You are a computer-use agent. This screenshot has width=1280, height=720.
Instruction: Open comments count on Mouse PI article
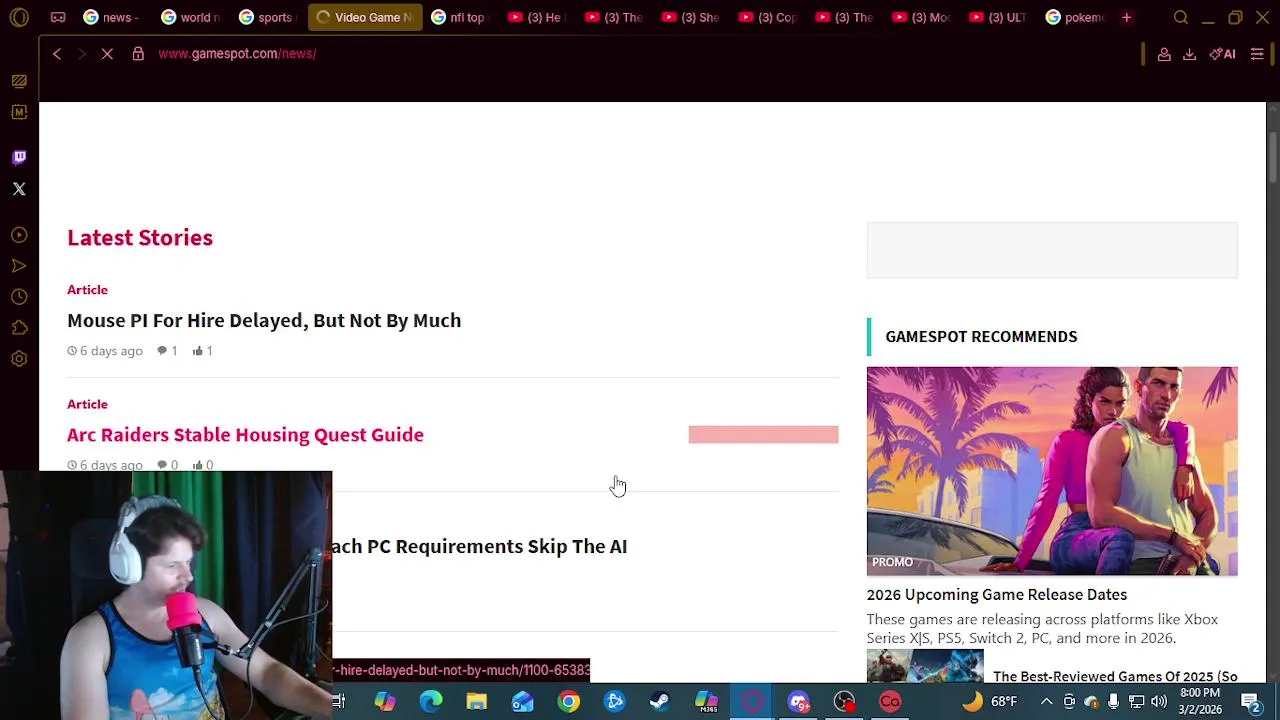point(167,351)
